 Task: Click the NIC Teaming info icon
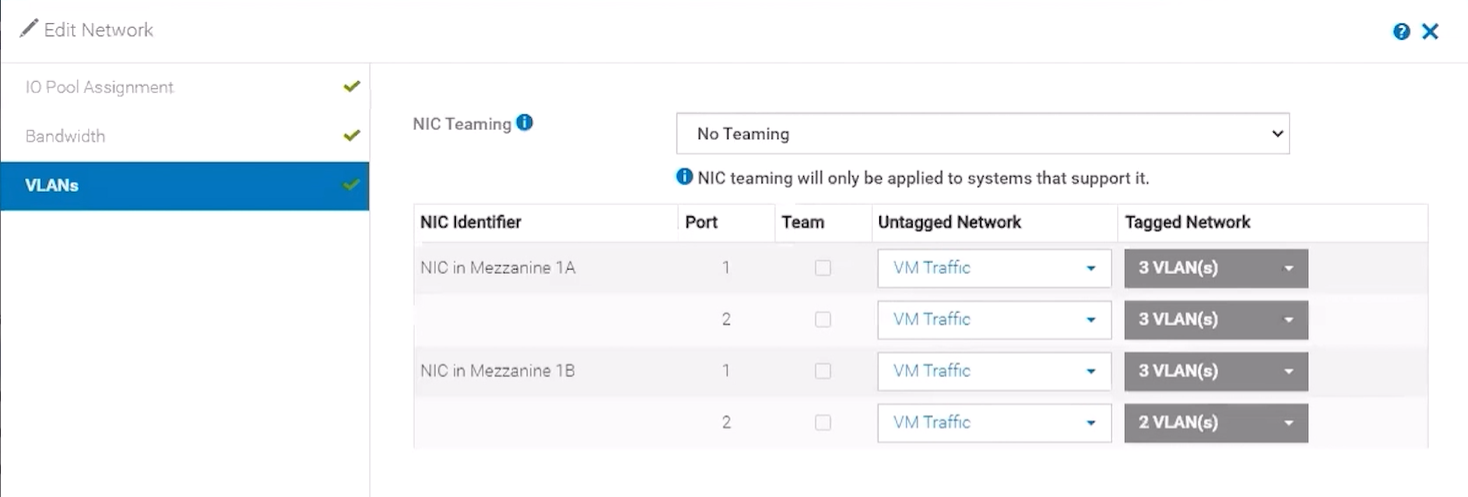point(525,123)
